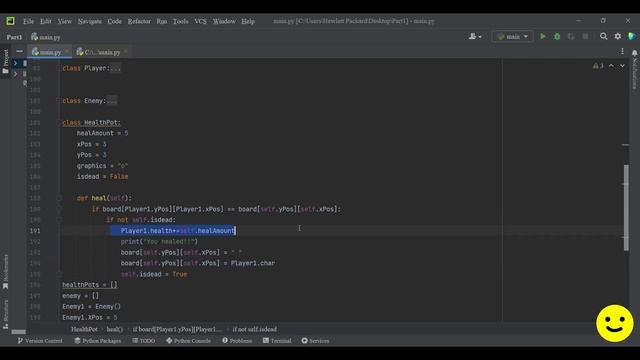Open the Run menu
Image resolution: width=640 pixels, height=360 pixels.
(161, 21)
